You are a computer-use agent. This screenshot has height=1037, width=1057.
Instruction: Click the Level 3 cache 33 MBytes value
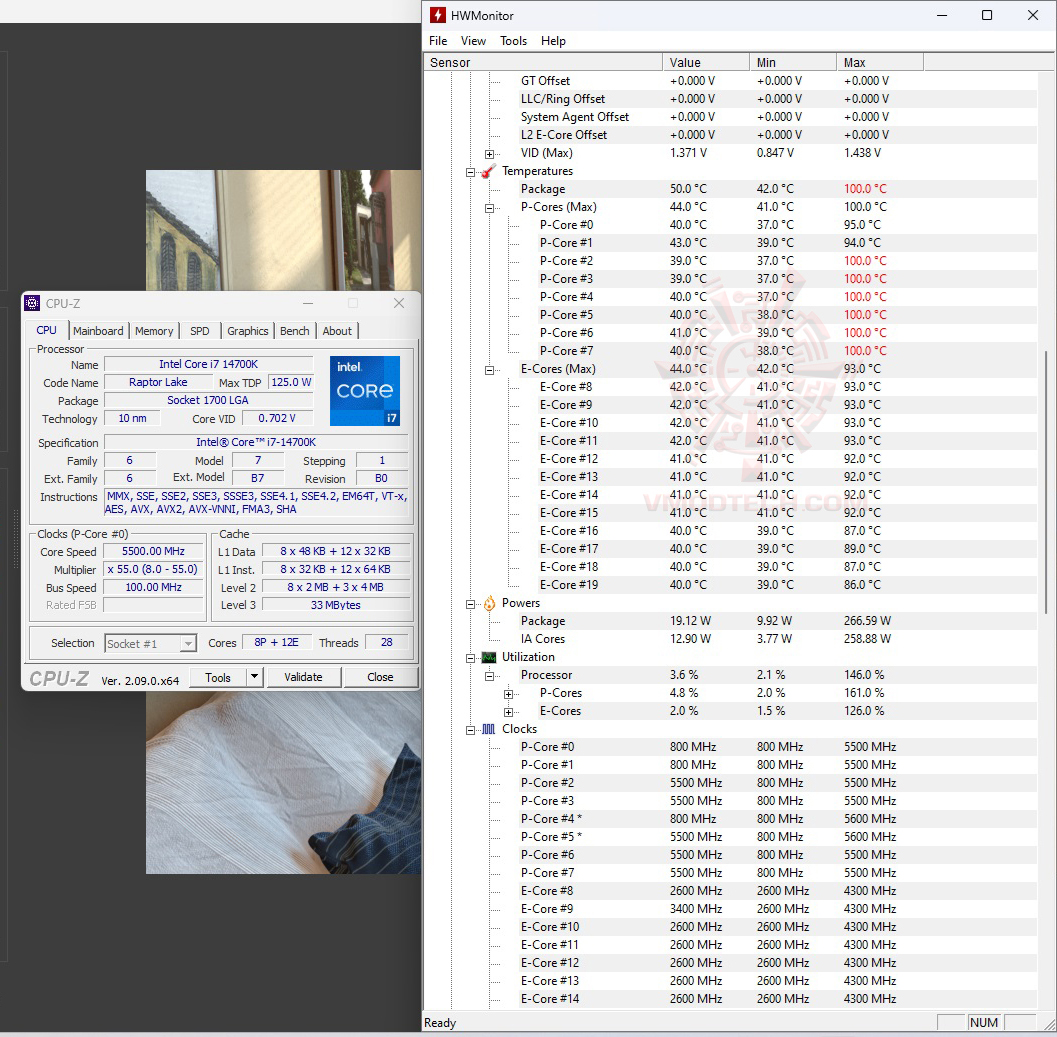point(336,605)
